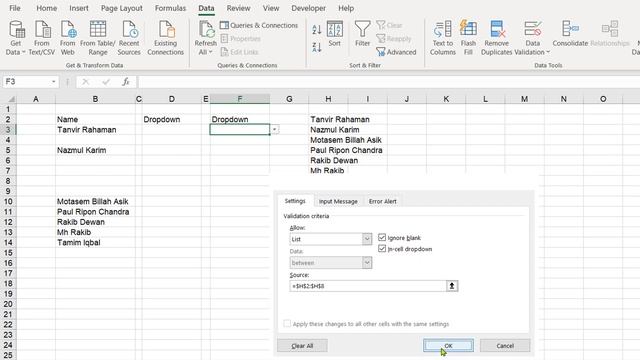Switch to the Developer ribbon tab
640x360 pixels.
point(309,8)
